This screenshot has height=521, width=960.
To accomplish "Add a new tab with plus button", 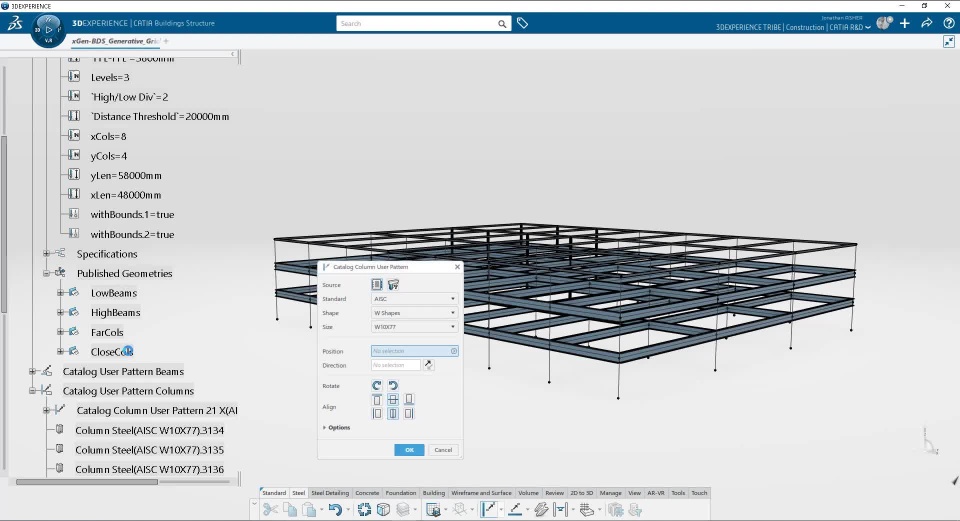I will 166,41.
